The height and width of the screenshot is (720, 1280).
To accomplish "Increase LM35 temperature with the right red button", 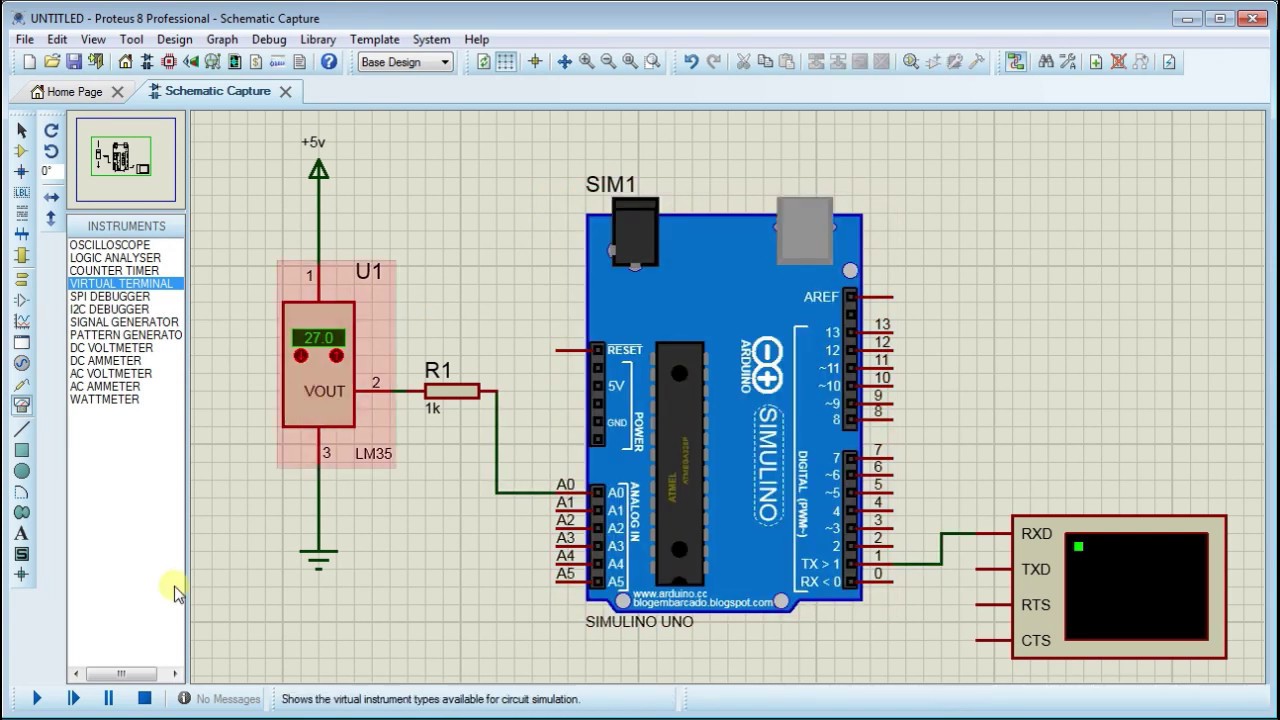I will tap(336, 356).
